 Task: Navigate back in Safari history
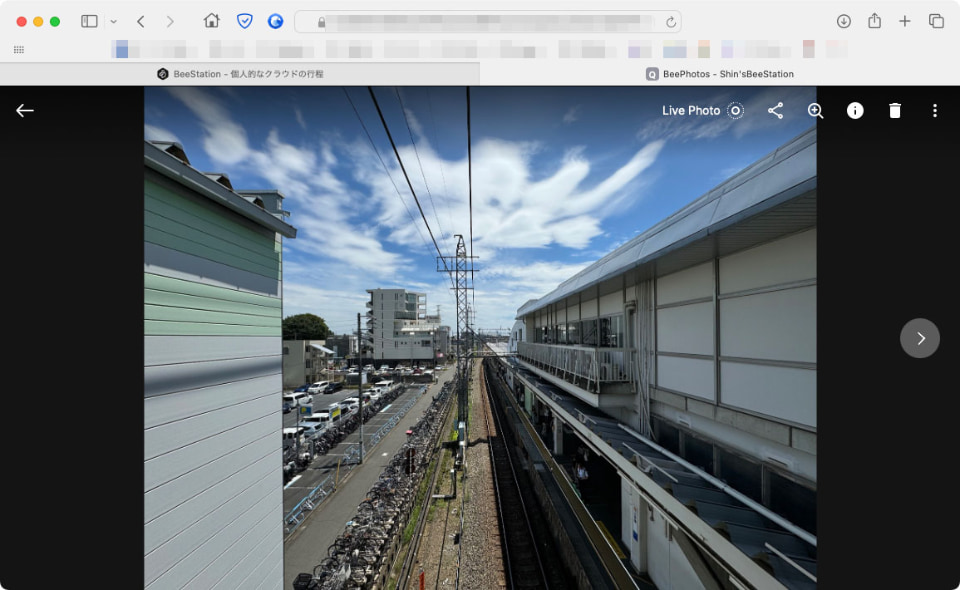coord(141,21)
